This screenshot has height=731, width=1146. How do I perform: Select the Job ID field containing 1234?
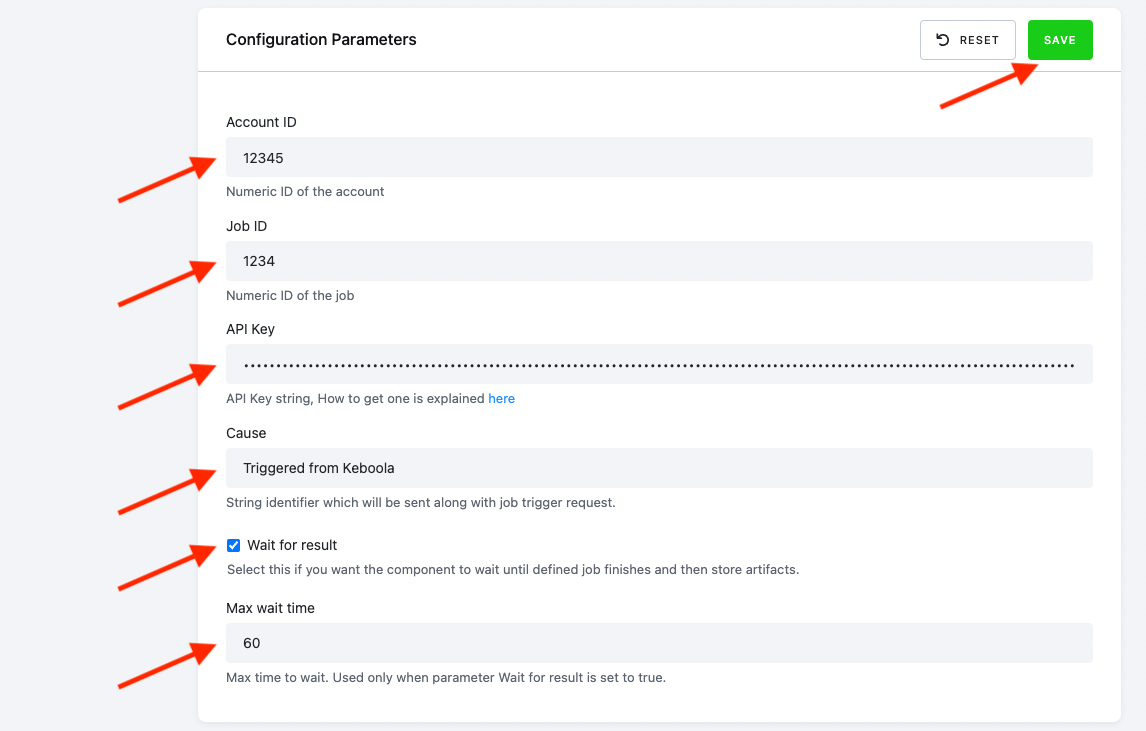659,261
